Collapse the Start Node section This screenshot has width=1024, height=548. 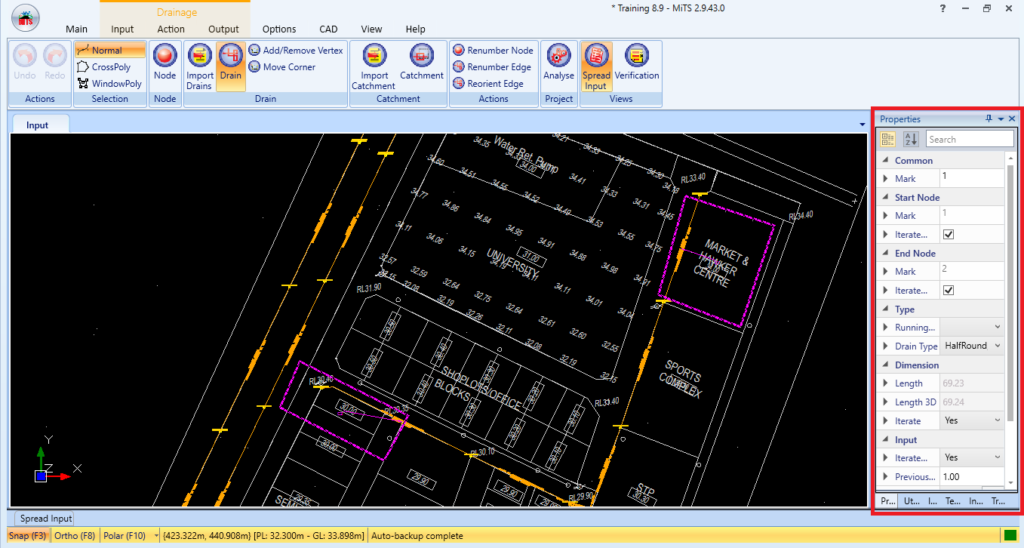click(886, 197)
